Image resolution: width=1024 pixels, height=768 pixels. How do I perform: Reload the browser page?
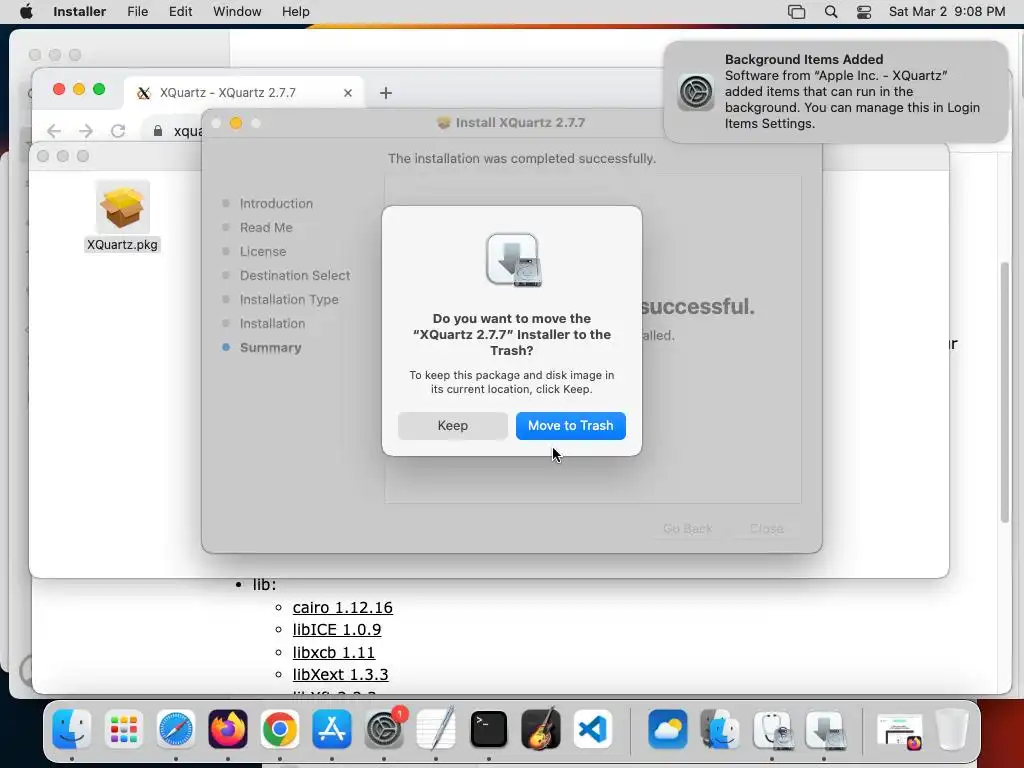pos(118,131)
